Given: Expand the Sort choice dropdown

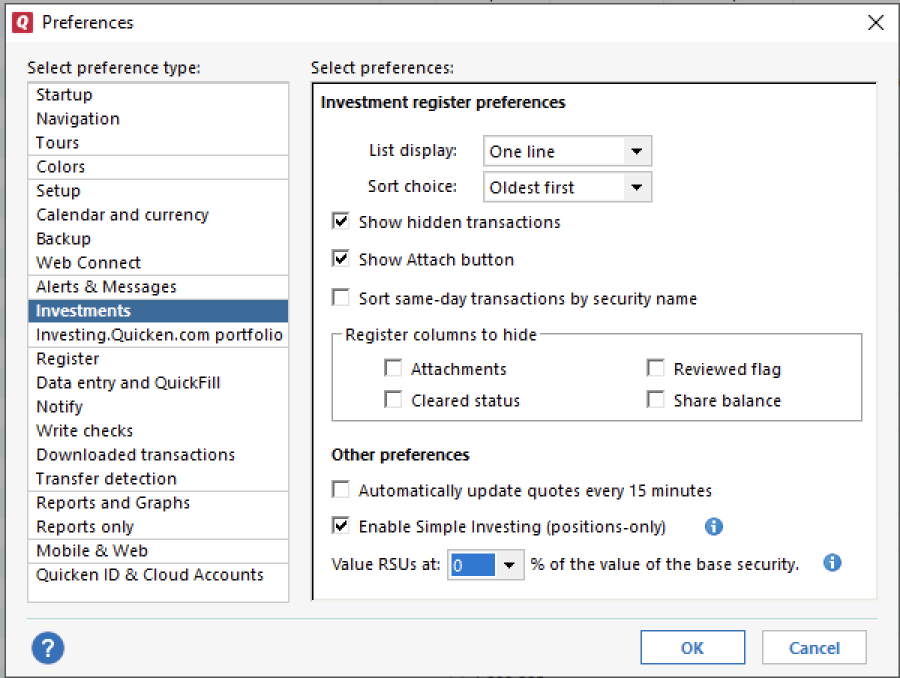Looking at the screenshot, I should coord(636,187).
